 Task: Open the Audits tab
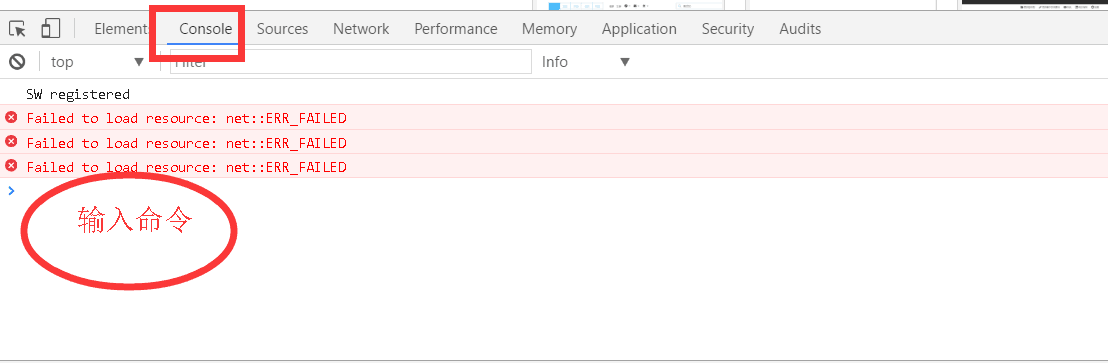[800, 29]
